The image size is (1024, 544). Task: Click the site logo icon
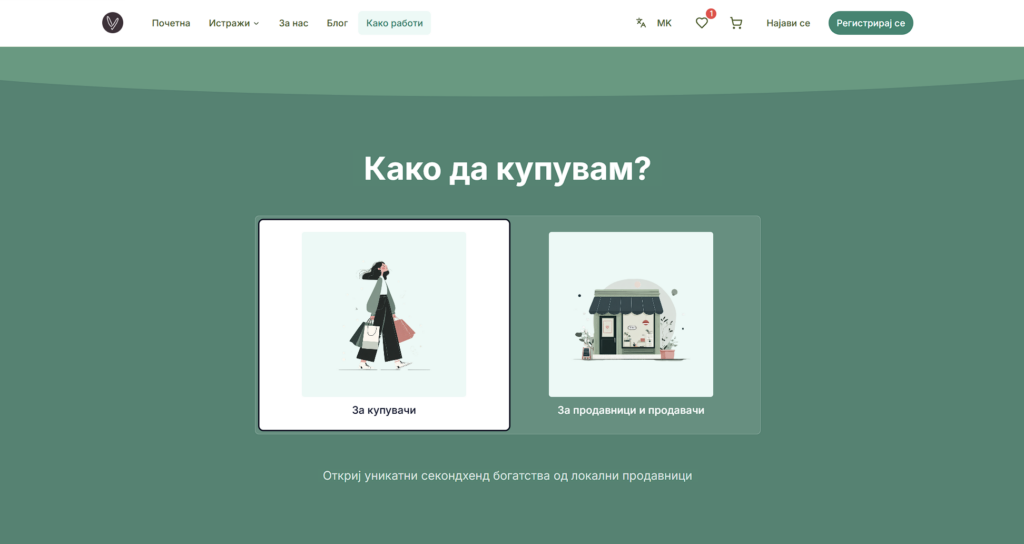[x=112, y=23]
